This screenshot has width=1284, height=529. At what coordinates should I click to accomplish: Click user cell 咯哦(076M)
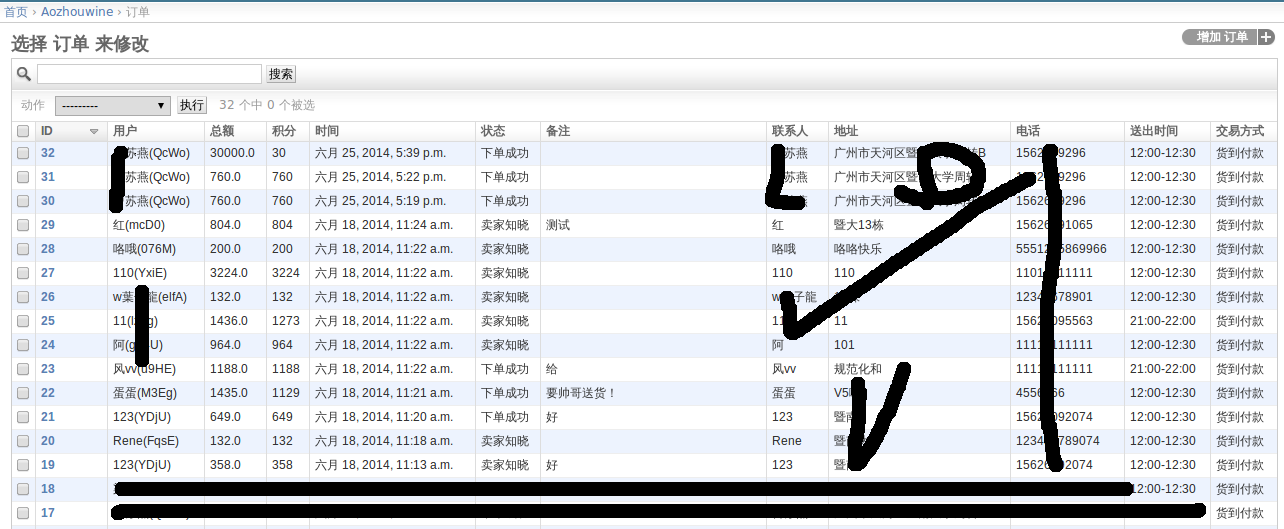(x=145, y=249)
